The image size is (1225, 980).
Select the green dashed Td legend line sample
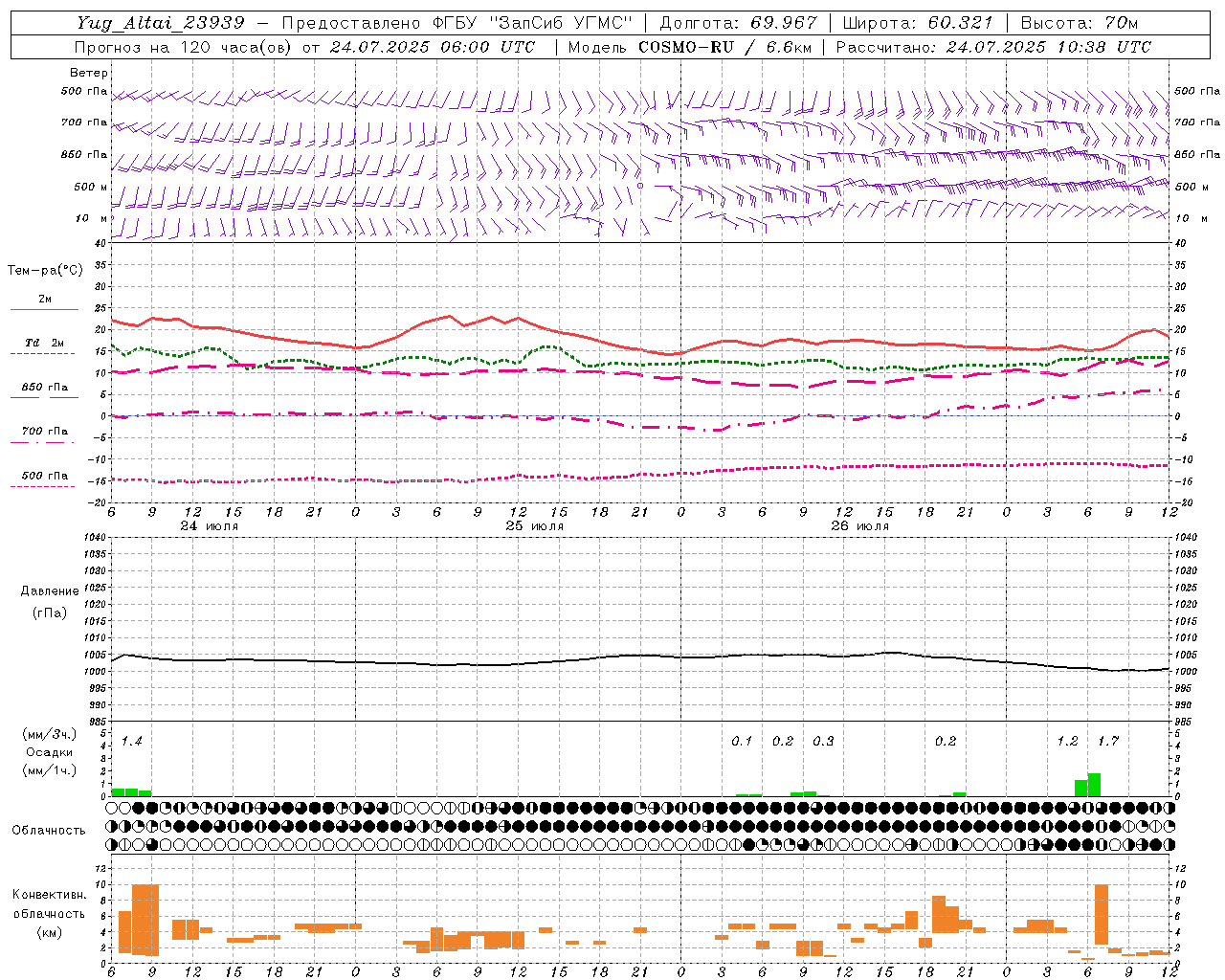click(44, 353)
